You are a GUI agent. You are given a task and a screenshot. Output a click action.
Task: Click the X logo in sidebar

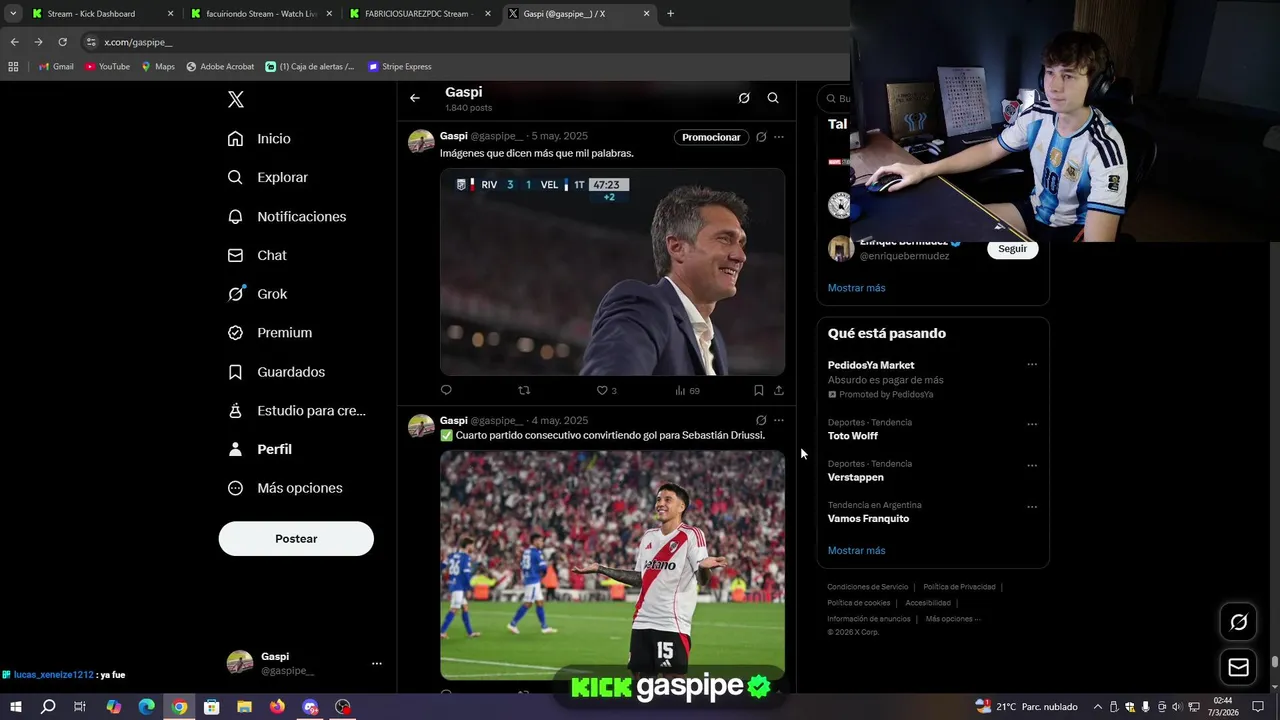point(235,99)
